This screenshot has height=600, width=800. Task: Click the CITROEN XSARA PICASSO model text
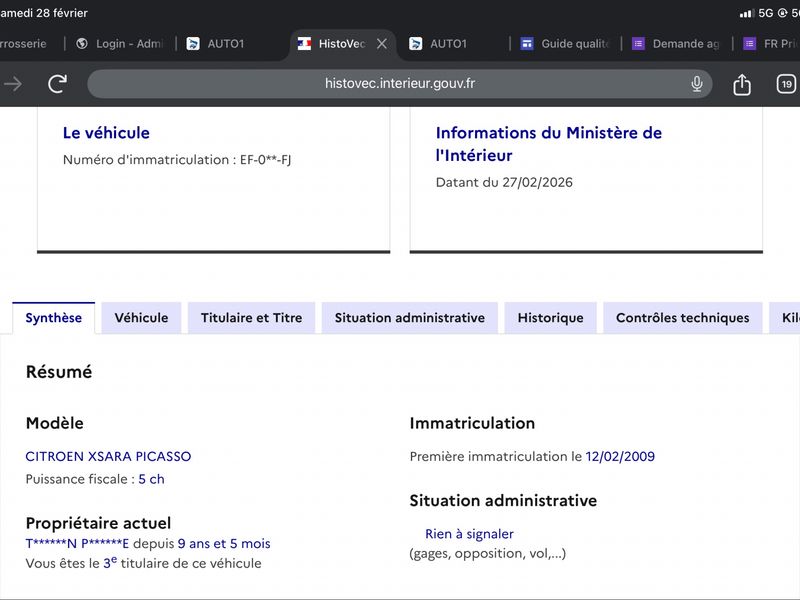108,456
